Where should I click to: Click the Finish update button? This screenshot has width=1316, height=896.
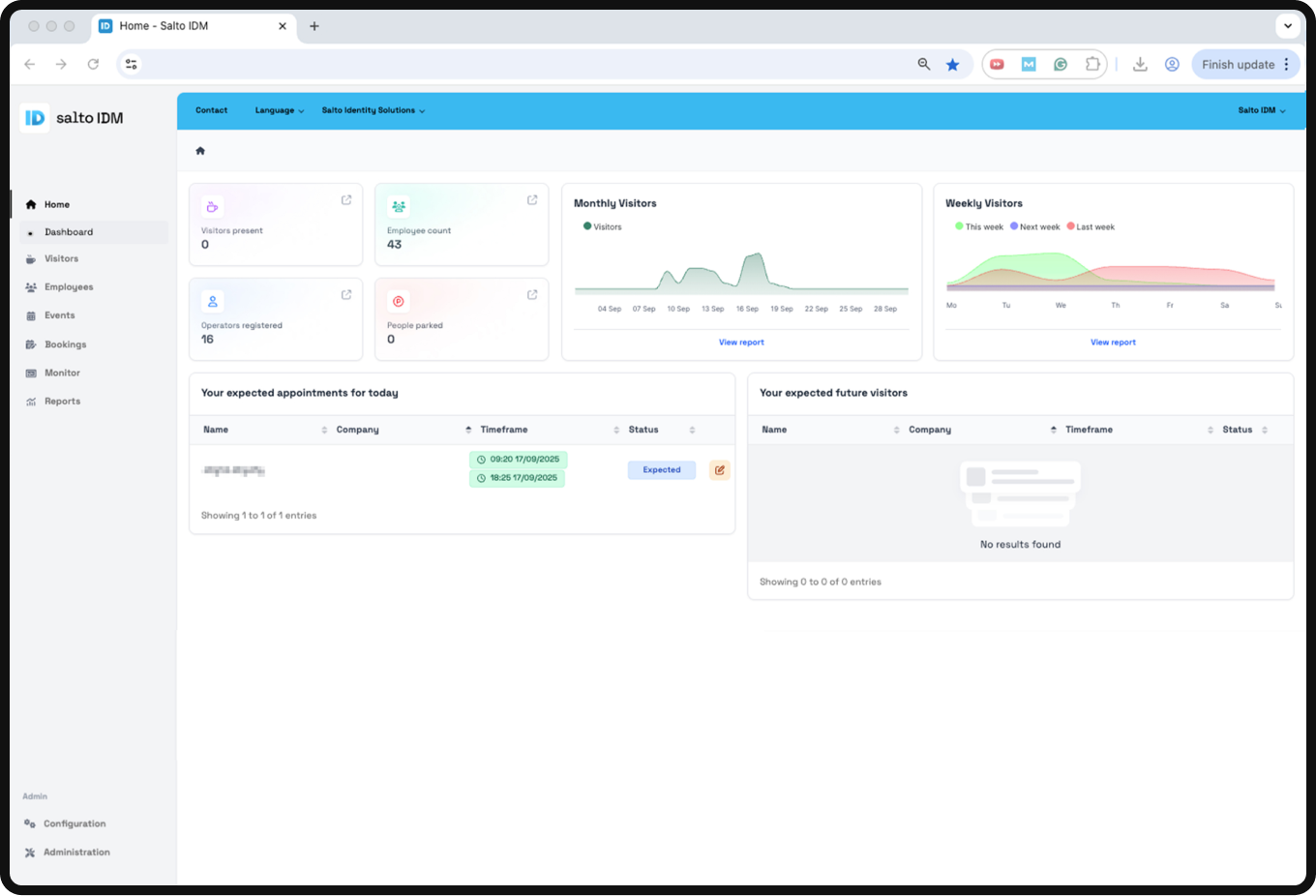[x=1238, y=65]
